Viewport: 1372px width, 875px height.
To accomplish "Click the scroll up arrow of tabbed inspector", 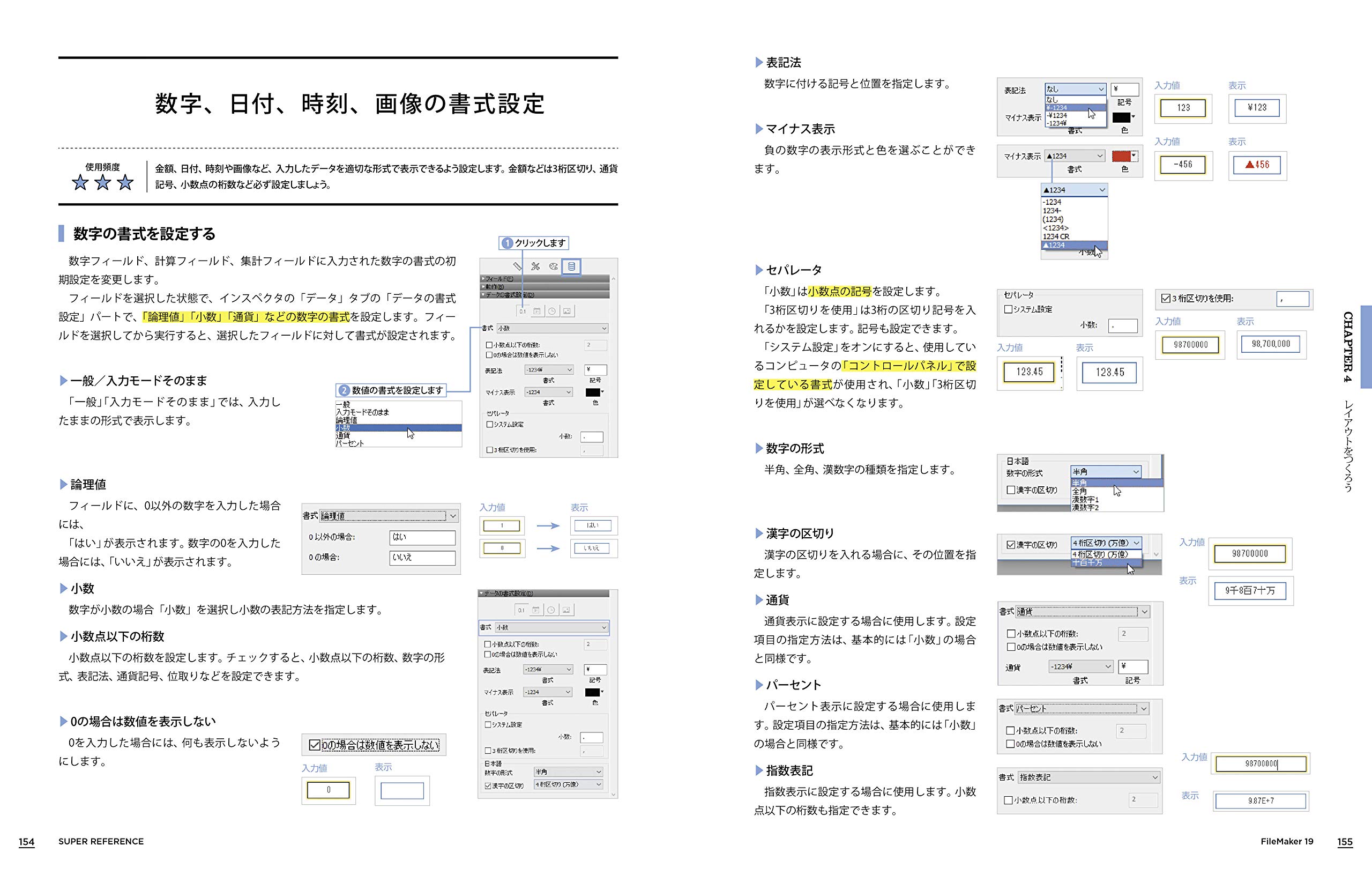I will tap(613, 279).
